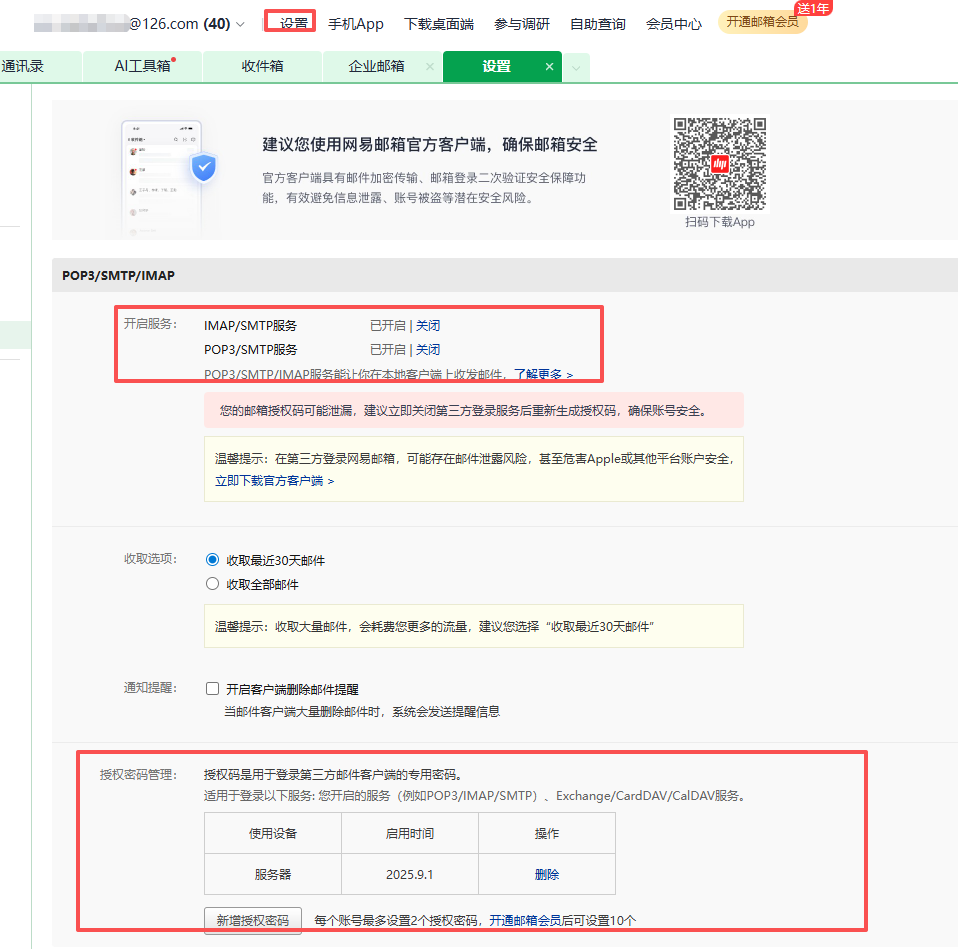
Task: Click the POP3/SMTP/IMAP section header
Action: click(x=505, y=276)
